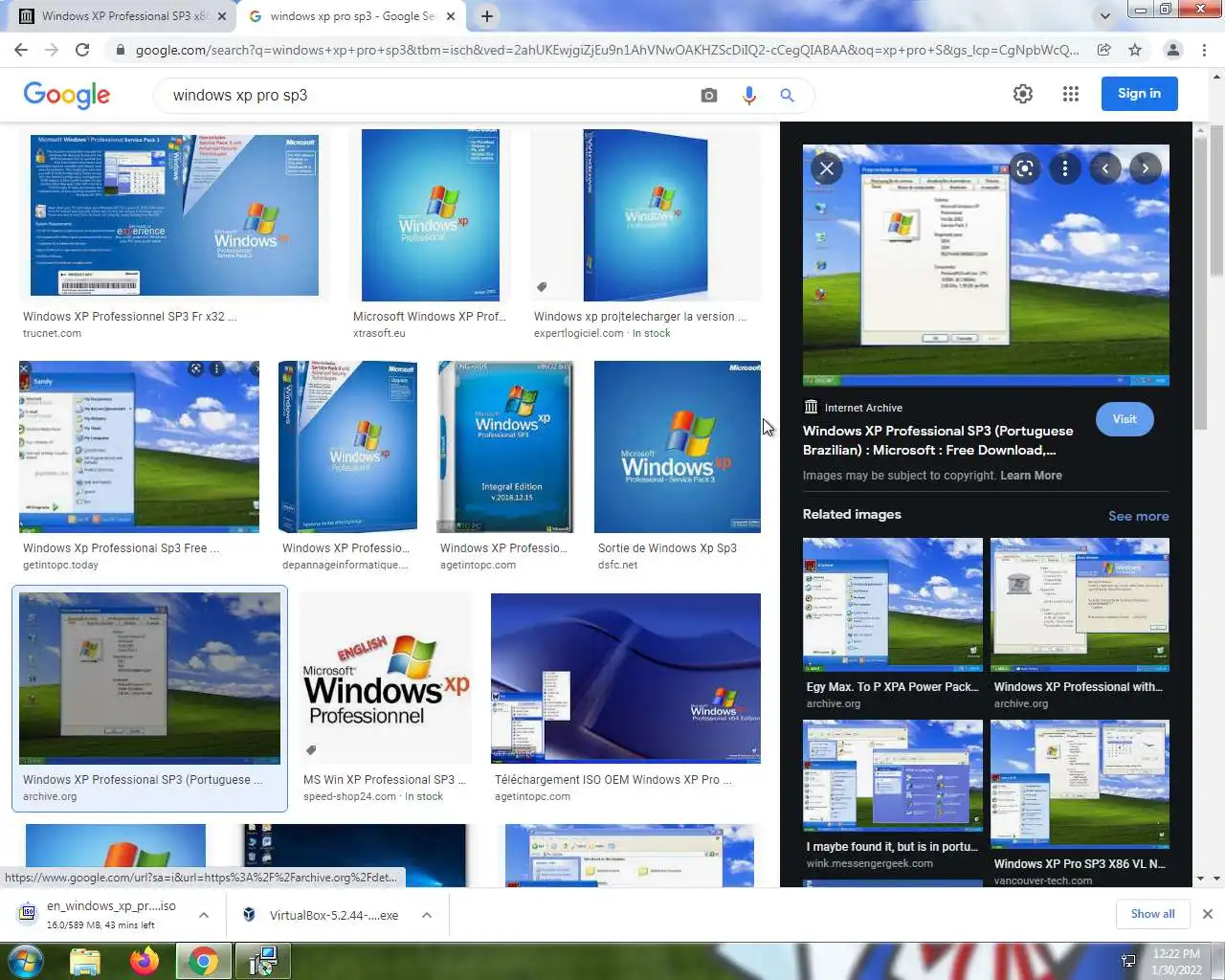See more related images

point(1138,516)
